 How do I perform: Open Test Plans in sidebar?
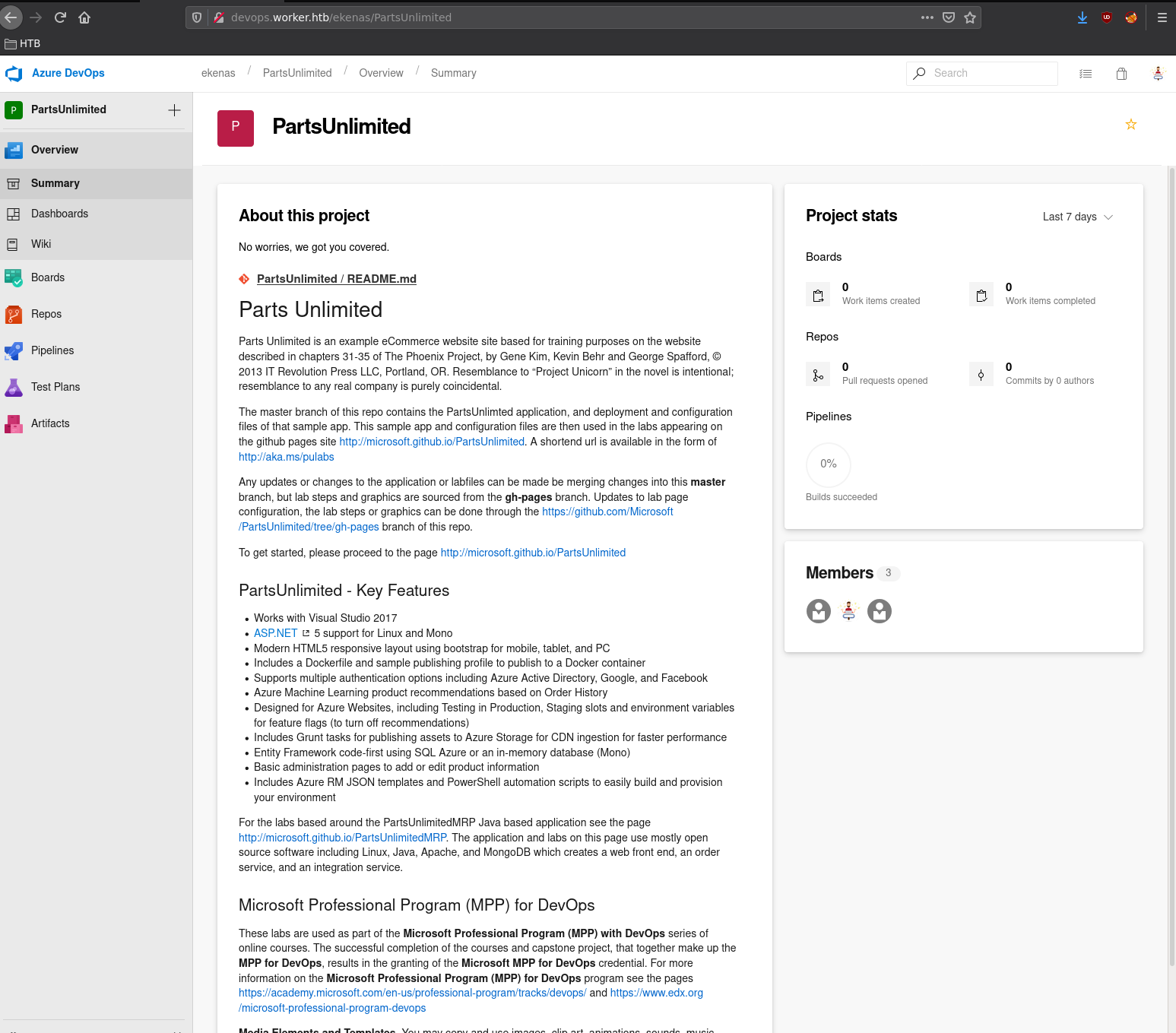coord(96,387)
